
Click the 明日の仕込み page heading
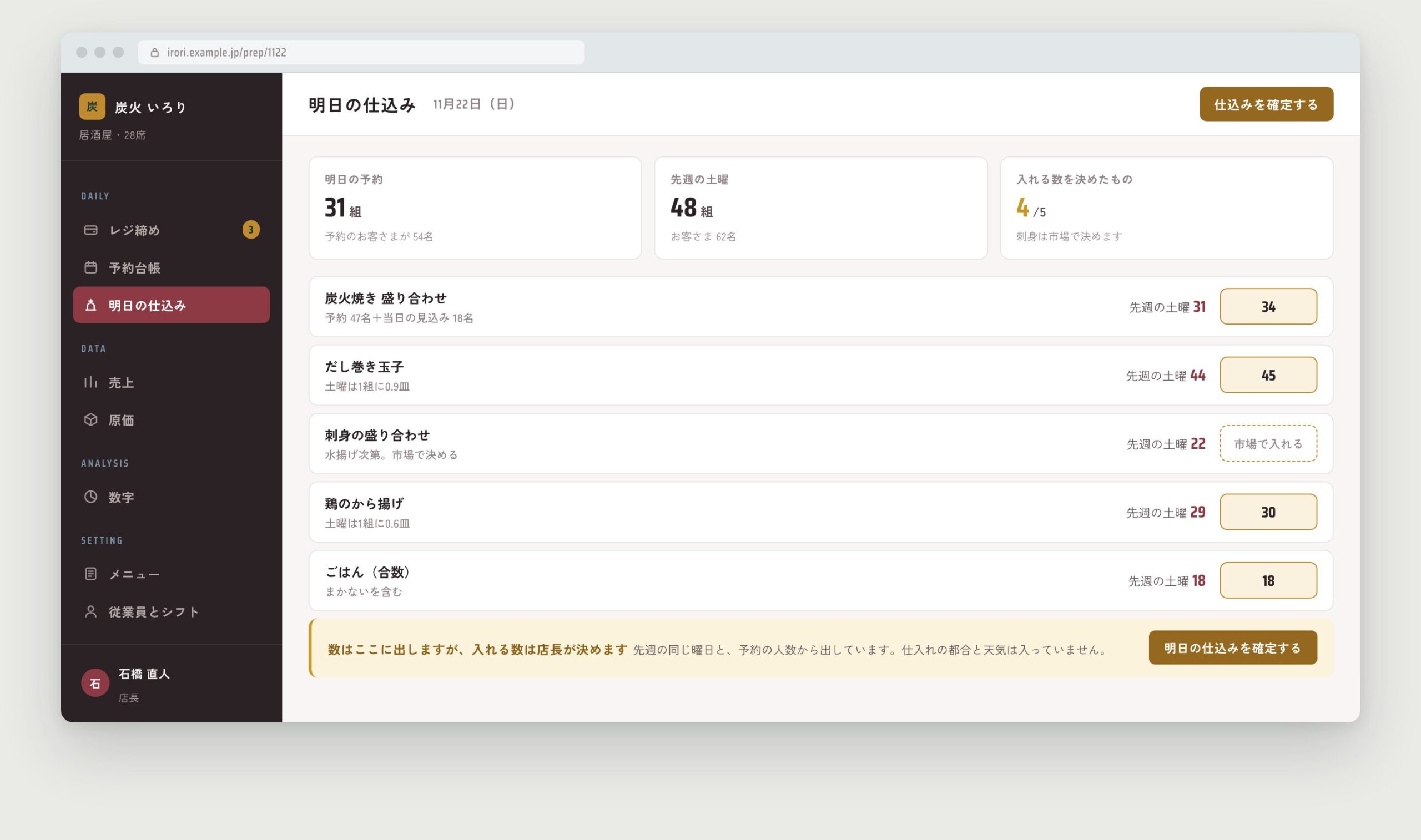coord(362,105)
